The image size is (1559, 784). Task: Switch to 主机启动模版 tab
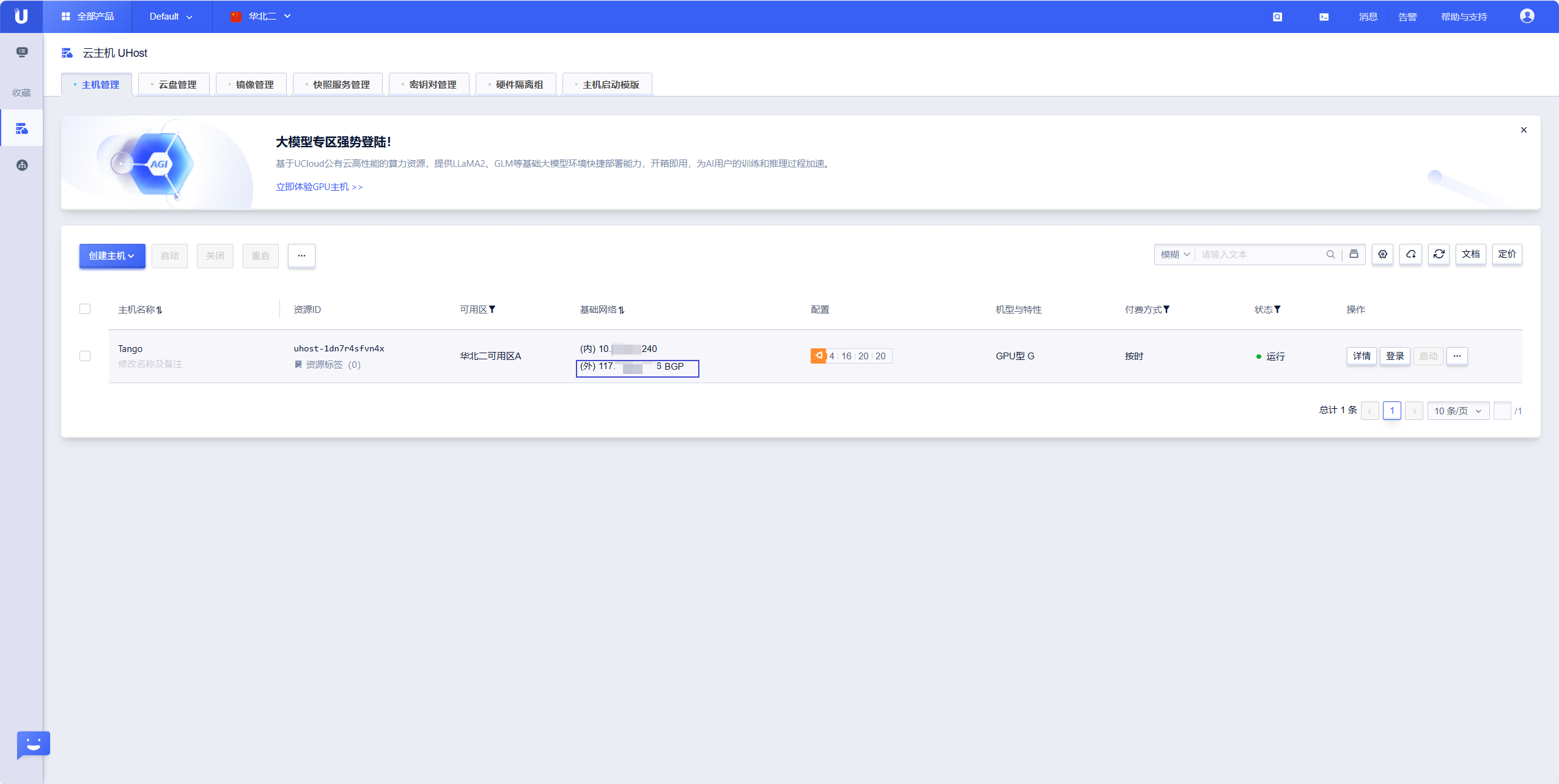pos(607,85)
